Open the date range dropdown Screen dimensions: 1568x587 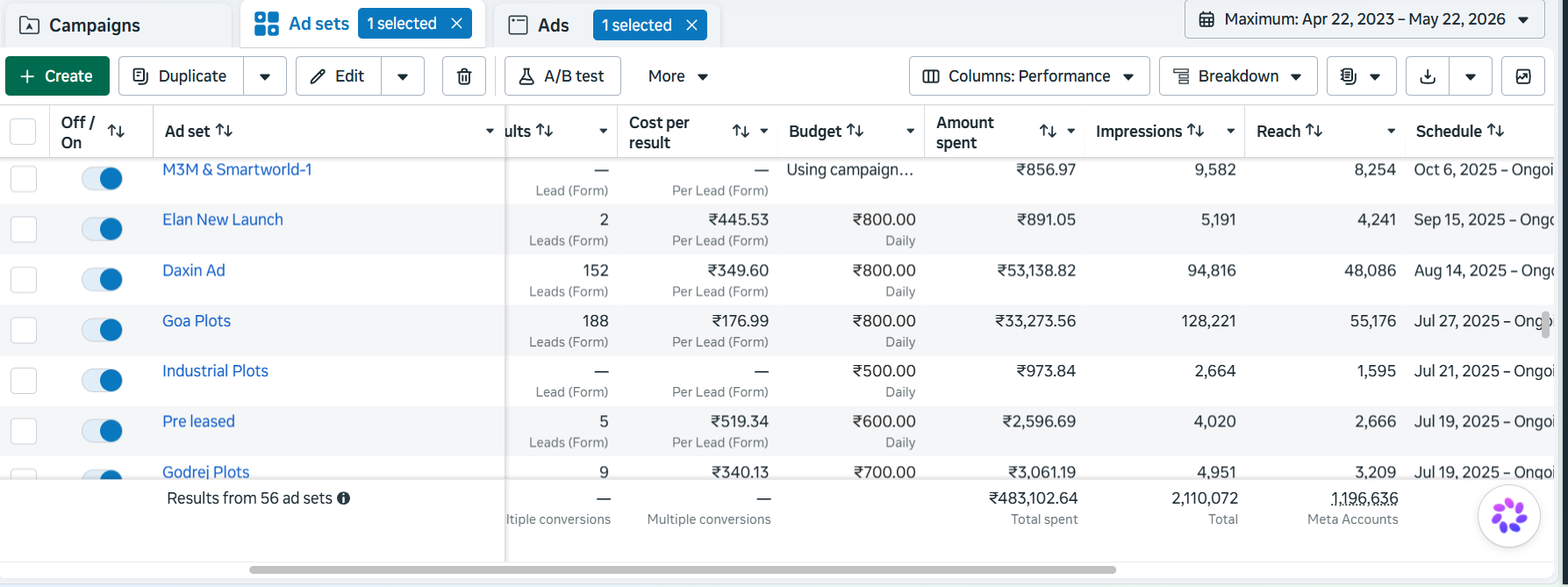click(1364, 19)
